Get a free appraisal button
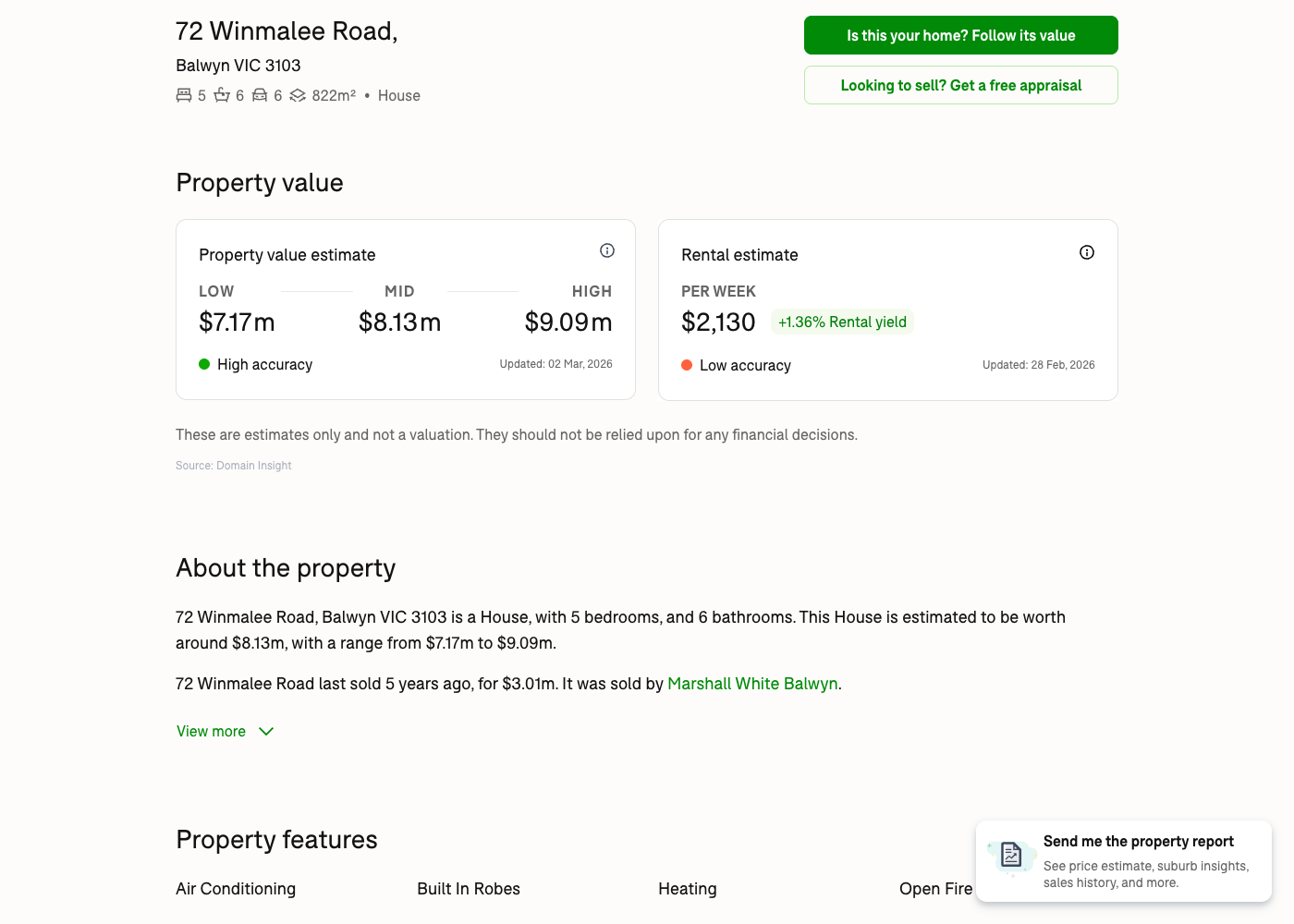 point(961,85)
